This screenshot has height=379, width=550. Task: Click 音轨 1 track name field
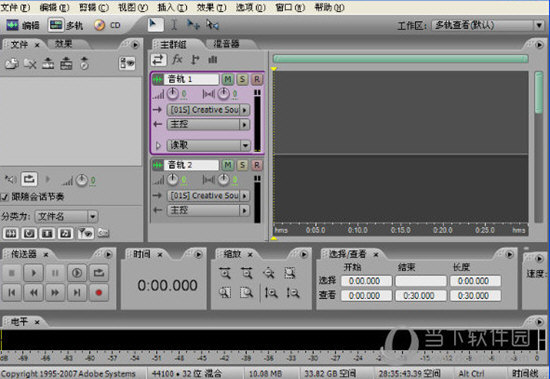pyautogui.click(x=192, y=79)
